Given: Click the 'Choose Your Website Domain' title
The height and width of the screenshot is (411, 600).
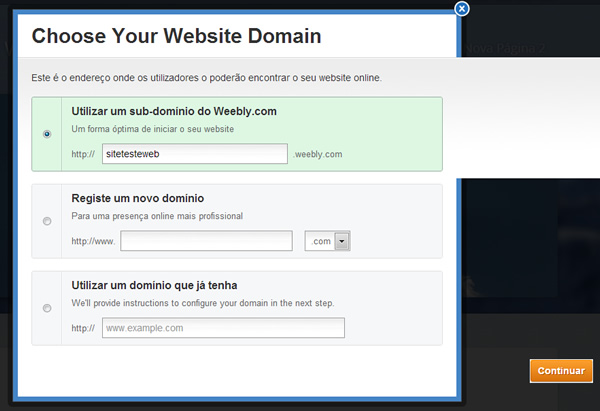Looking at the screenshot, I should point(176,36).
